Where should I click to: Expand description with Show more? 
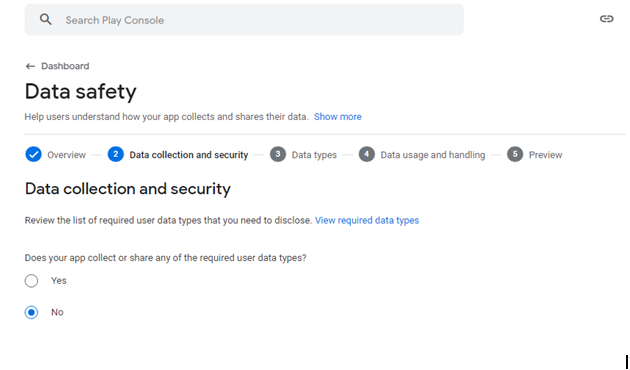click(x=338, y=117)
